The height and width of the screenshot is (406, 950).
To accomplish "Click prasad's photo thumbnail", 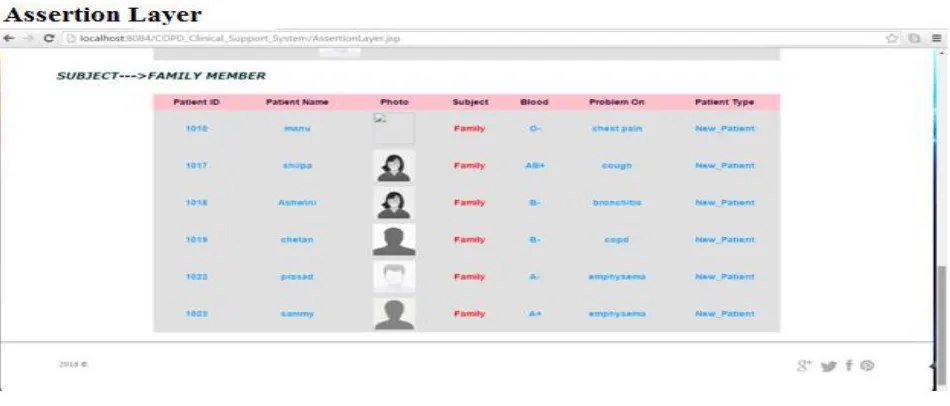I will click(394, 277).
